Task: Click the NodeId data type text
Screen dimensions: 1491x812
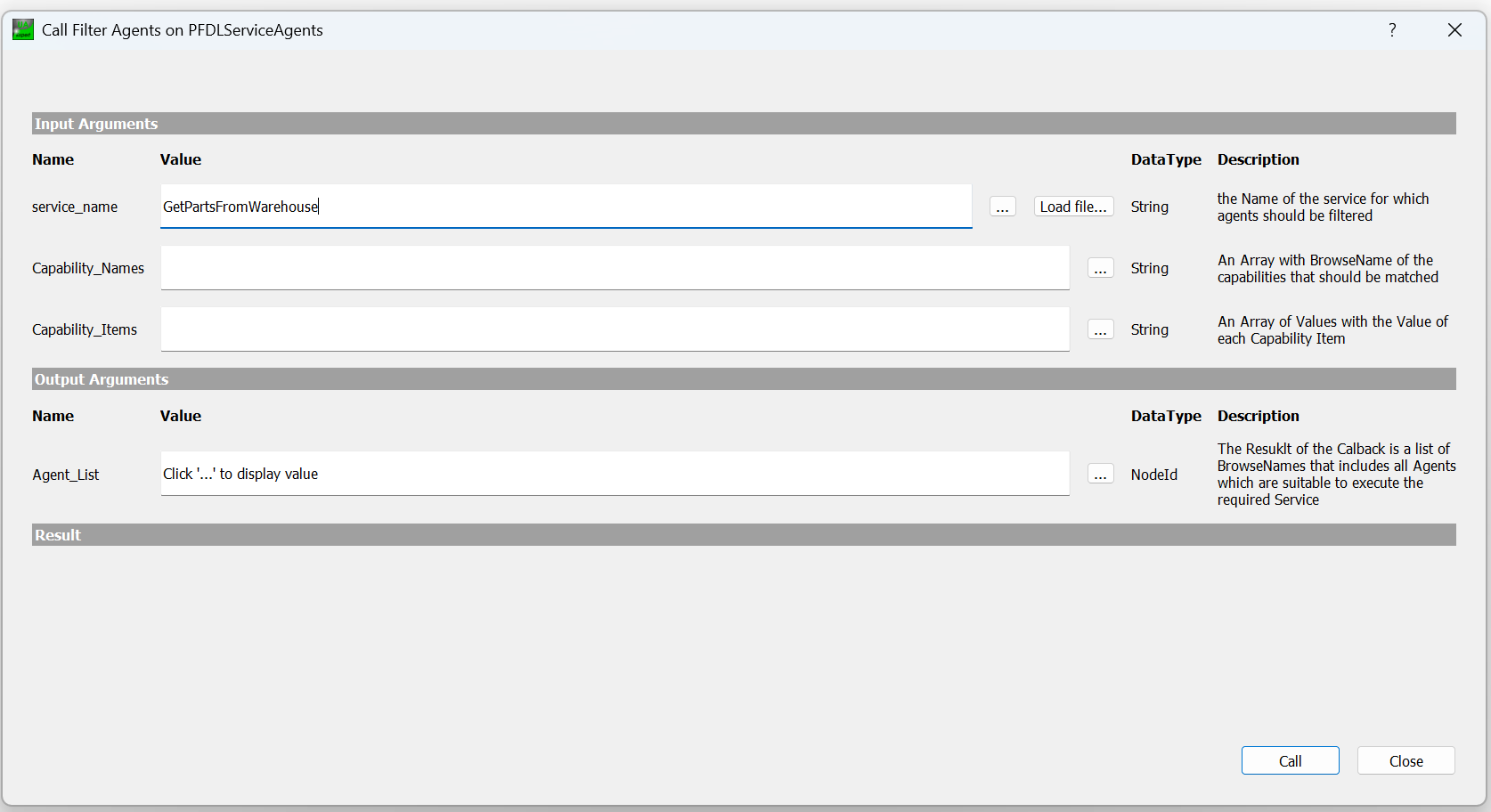Action: pyautogui.click(x=1154, y=475)
